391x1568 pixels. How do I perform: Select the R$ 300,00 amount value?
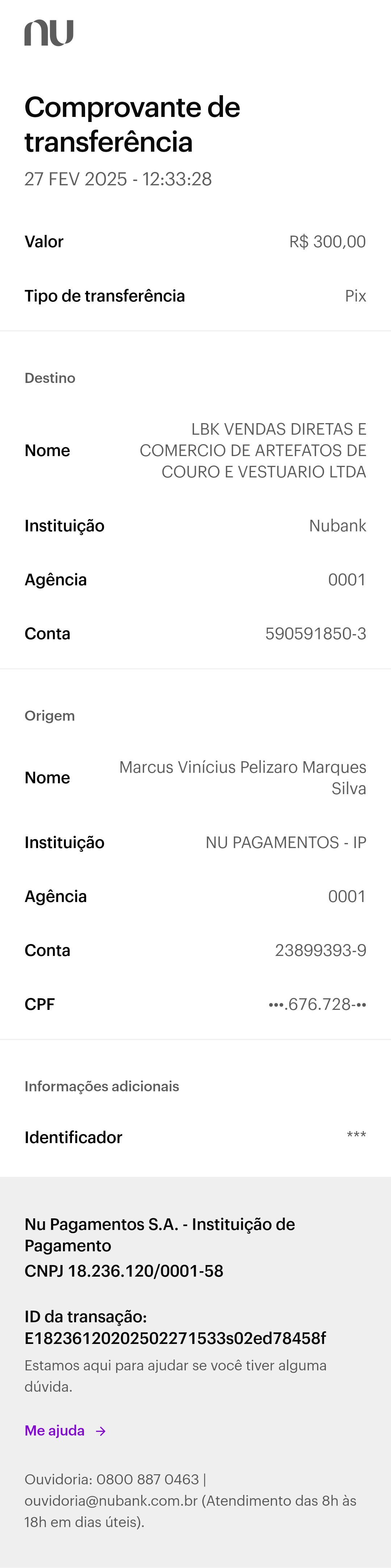pyautogui.click(x=327, y=242)
